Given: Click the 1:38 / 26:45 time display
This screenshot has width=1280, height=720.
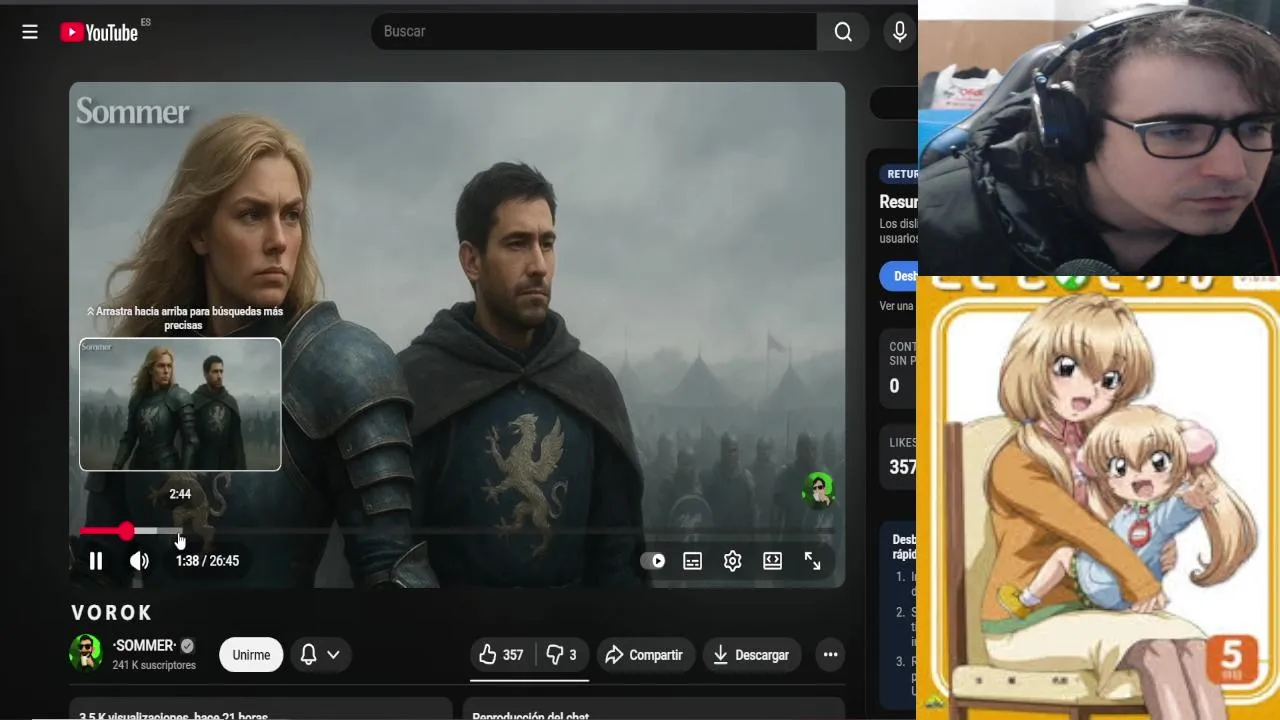Looking at the screenshot, I should coord(207,561).
